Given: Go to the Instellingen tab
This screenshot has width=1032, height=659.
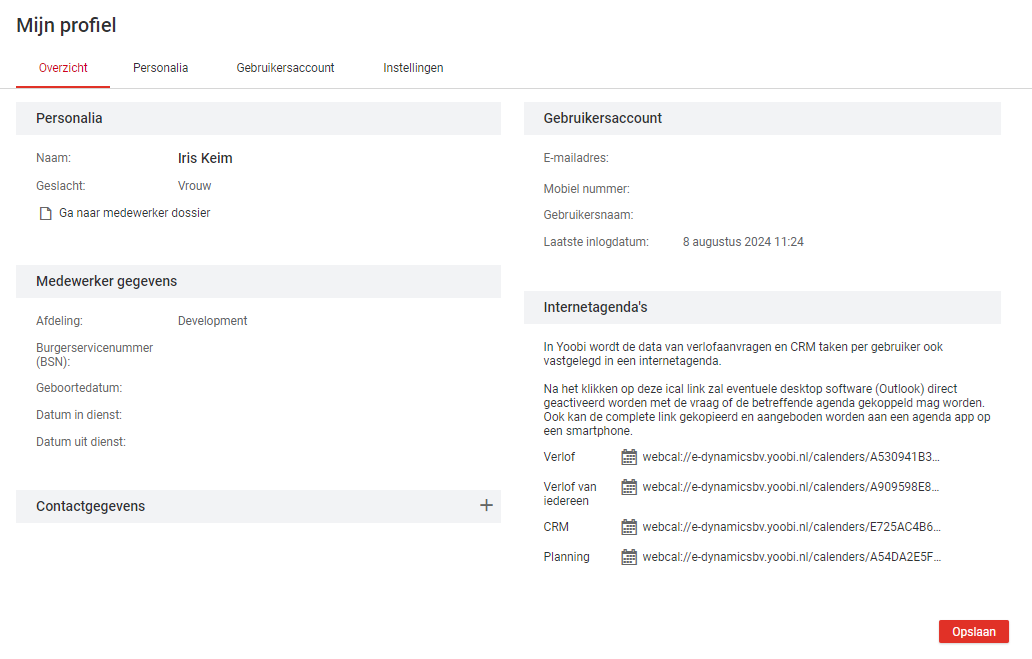Looking at the screenshot, I should coord(413,68).
